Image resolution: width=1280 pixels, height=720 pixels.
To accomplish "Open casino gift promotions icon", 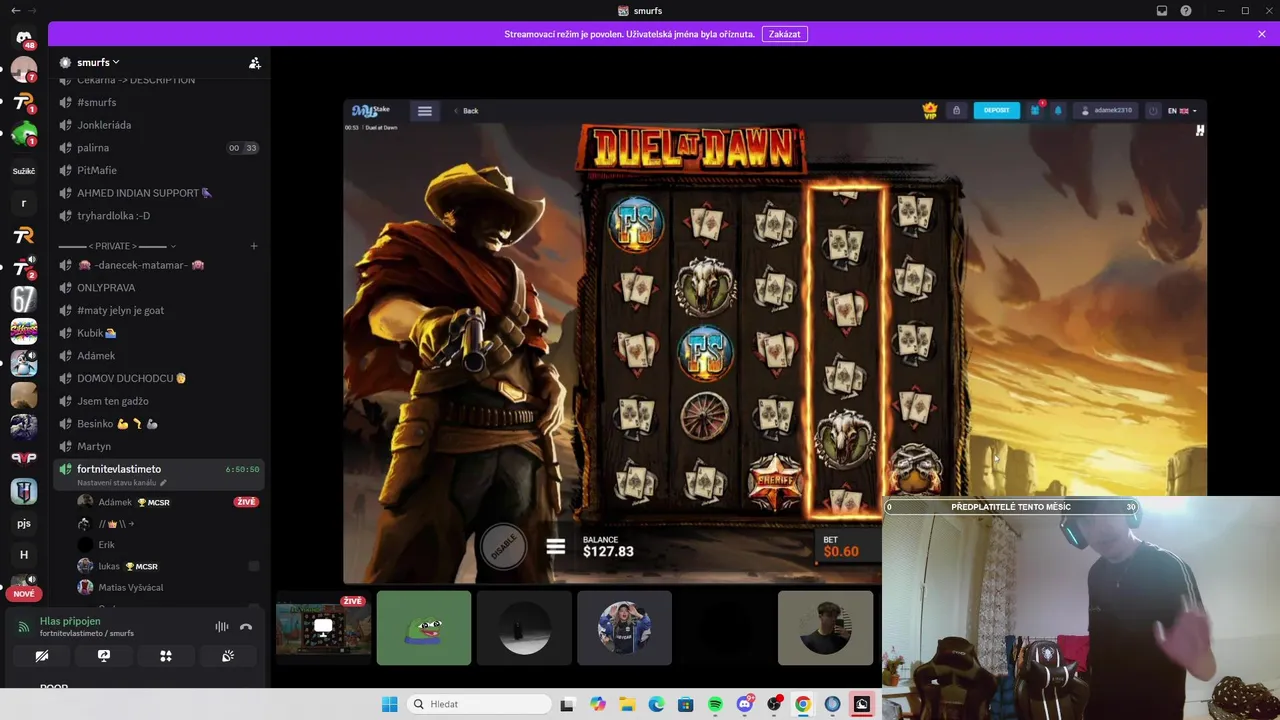I will click(1037, 109).
